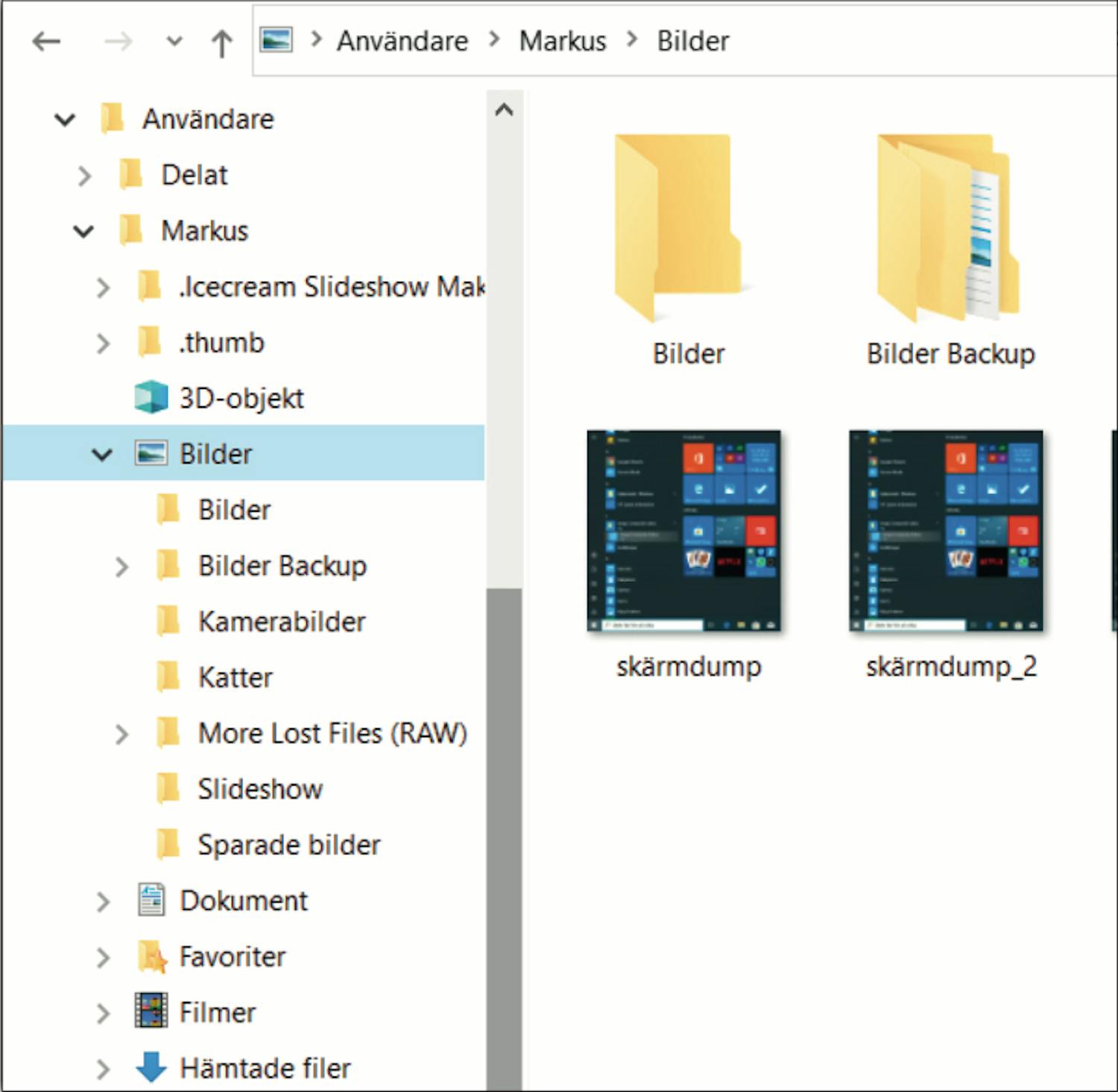Select the Användare label in the tree
The width and height of the screenshot is (1118, 1092).
pos(208,119)
